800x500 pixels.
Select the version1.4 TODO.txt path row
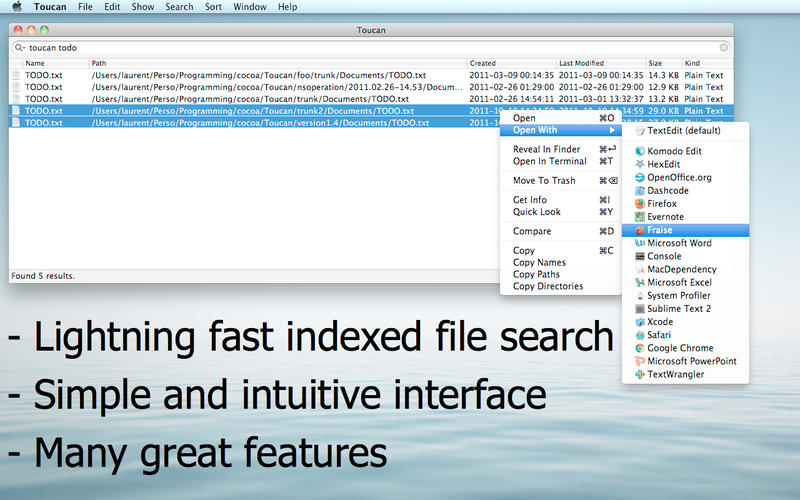(x=260, y=123)
